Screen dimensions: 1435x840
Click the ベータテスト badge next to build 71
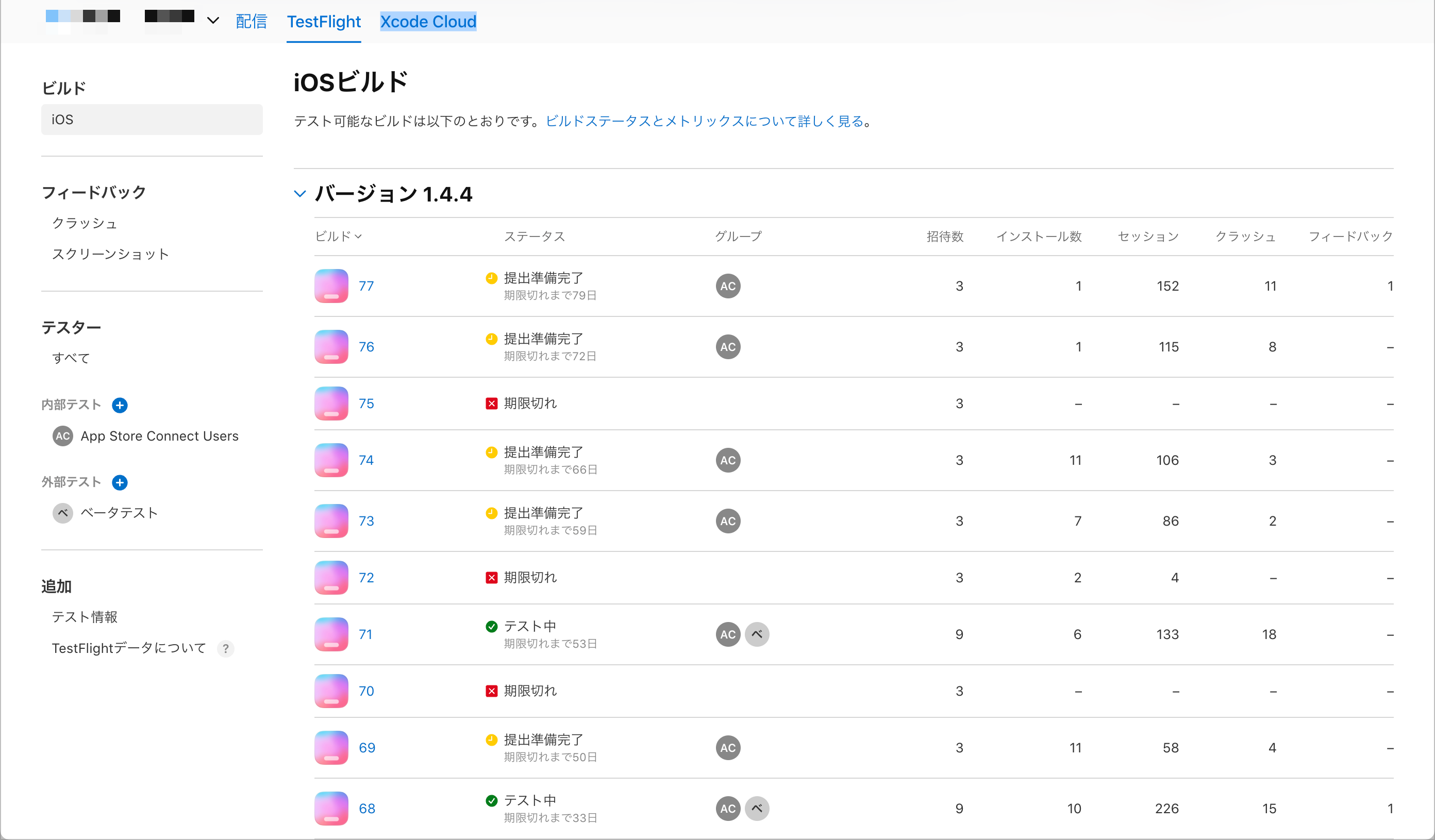click(x=757, y=634)
